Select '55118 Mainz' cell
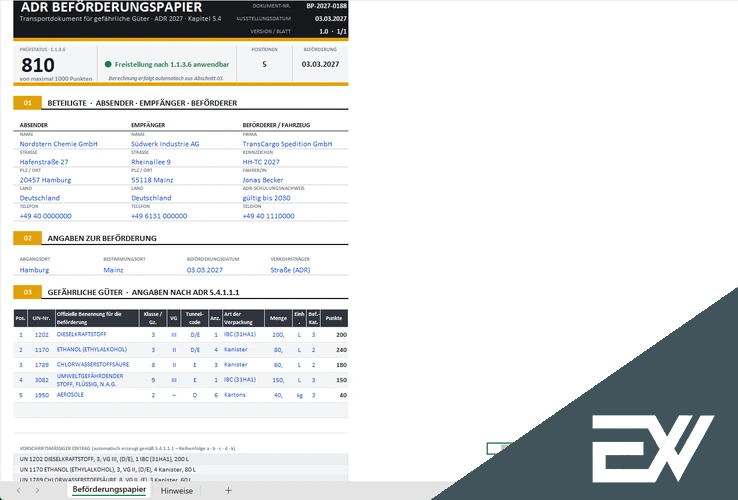 (152, 180)
